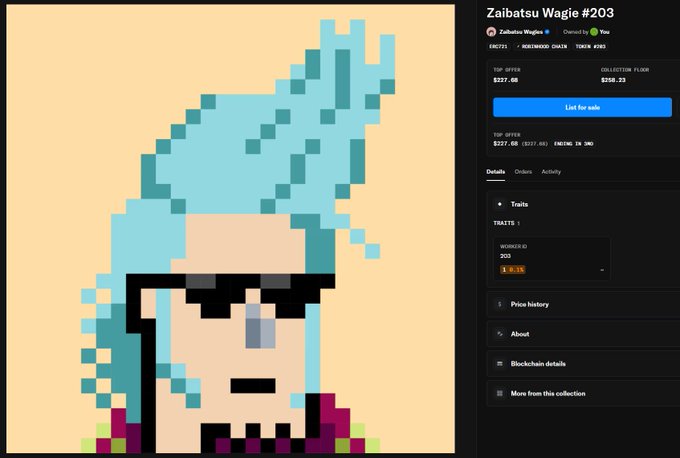Screen dimensions: 680x458
Task: Switch to the Activity tab
Action: coord(551,172)
